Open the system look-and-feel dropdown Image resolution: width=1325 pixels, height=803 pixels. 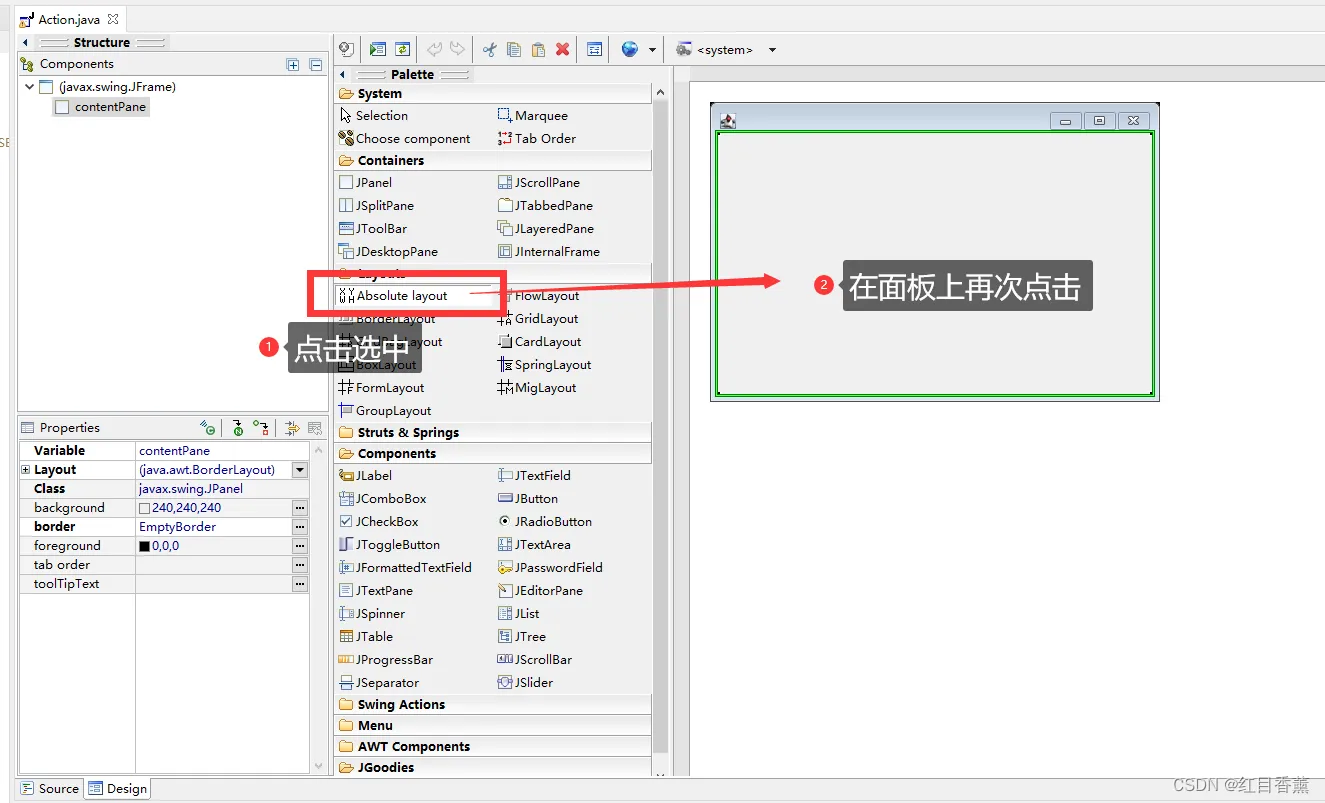pyautogui.click(x=772, y=50)
